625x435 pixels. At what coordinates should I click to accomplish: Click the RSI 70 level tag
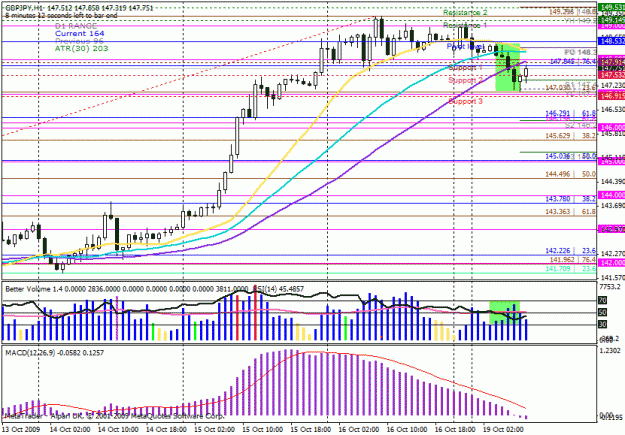[603, 300]
